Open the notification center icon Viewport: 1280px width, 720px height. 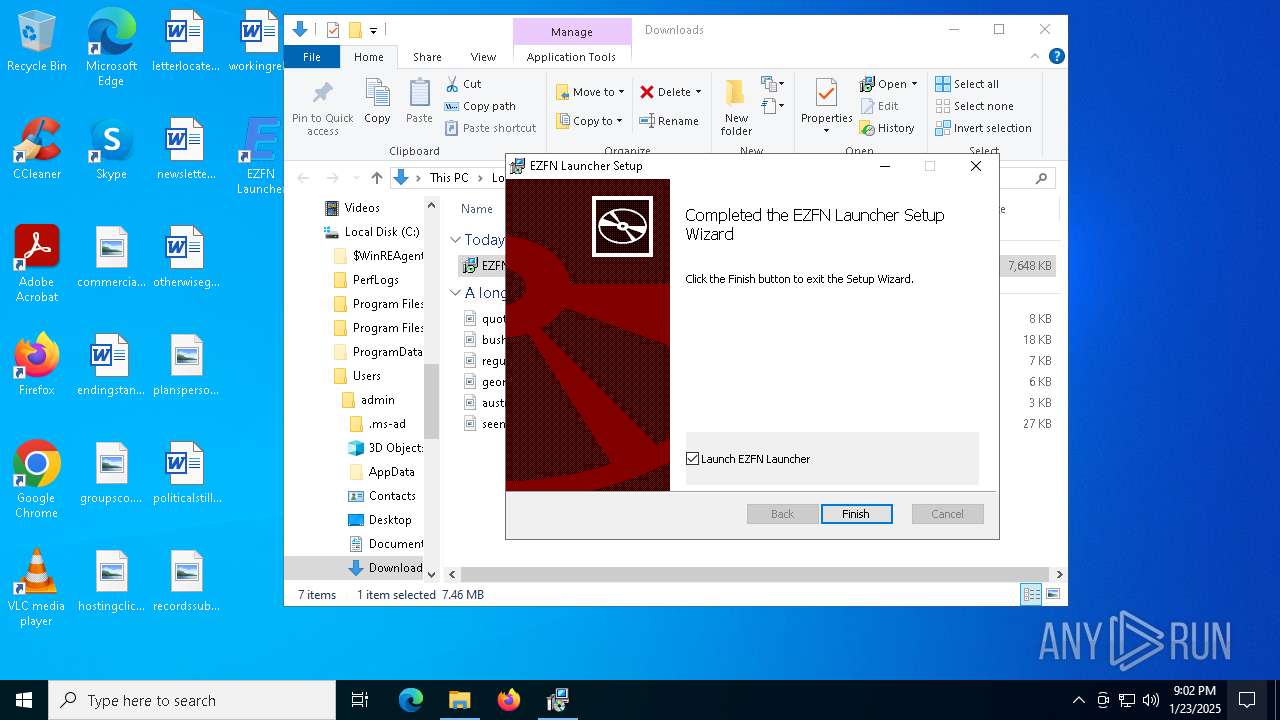(1247, 700)
